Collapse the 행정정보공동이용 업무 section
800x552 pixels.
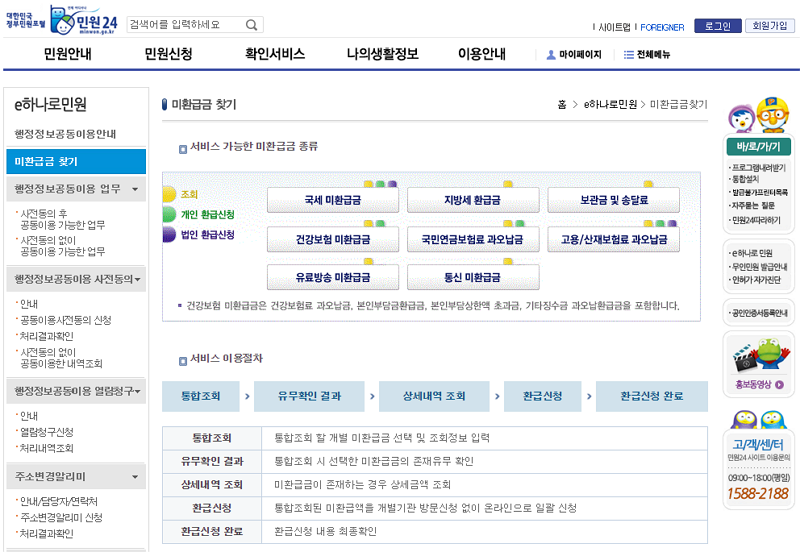click(135, 188)
